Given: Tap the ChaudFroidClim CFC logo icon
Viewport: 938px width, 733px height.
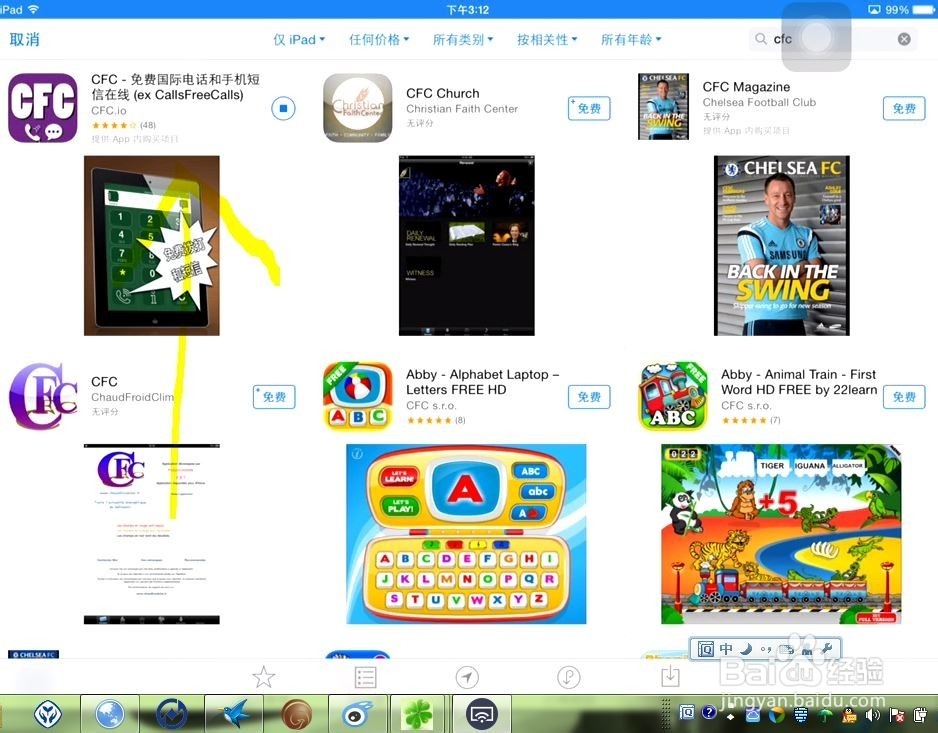Looking at the screenshot, I should (x=42, y=396).
